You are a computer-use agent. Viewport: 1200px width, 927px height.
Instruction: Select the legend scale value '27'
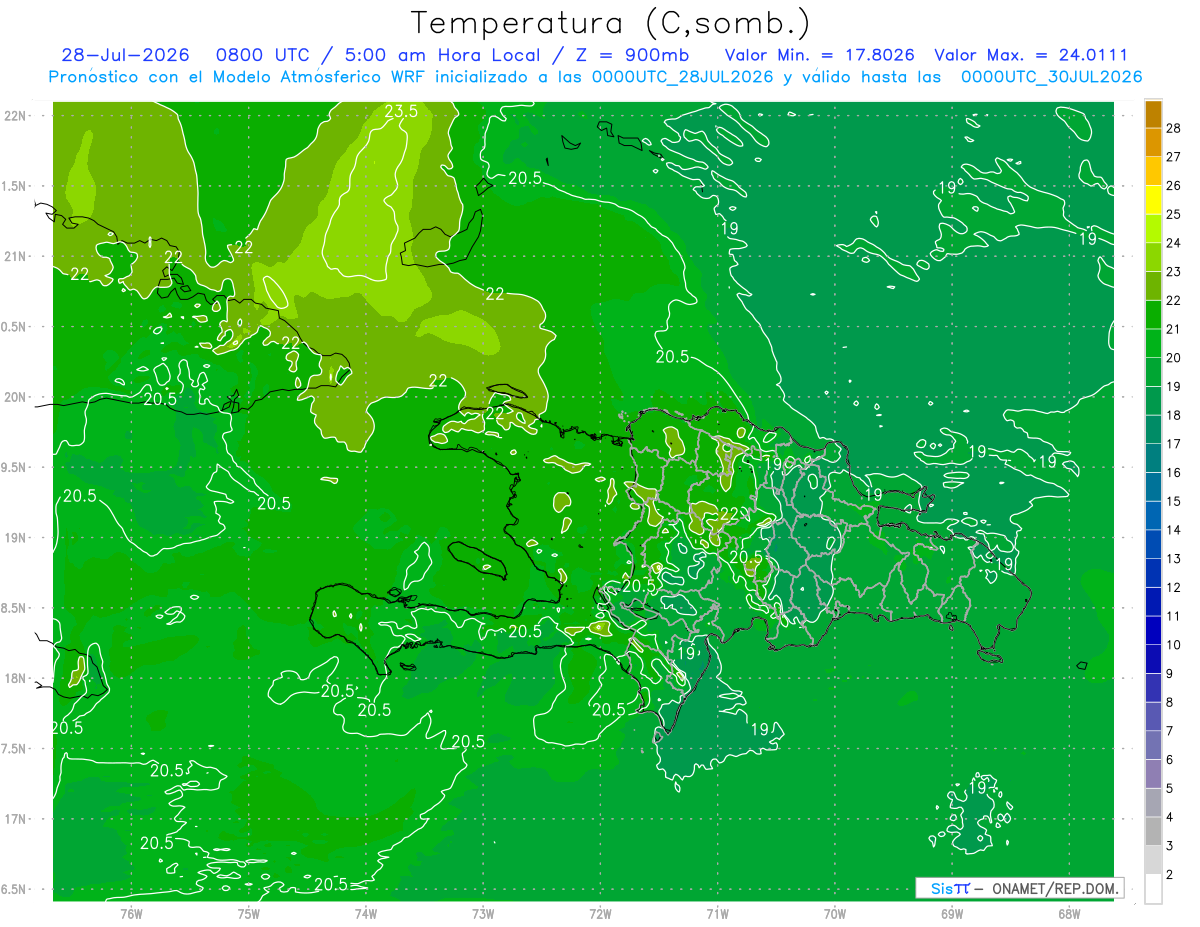coord(1174,157)
